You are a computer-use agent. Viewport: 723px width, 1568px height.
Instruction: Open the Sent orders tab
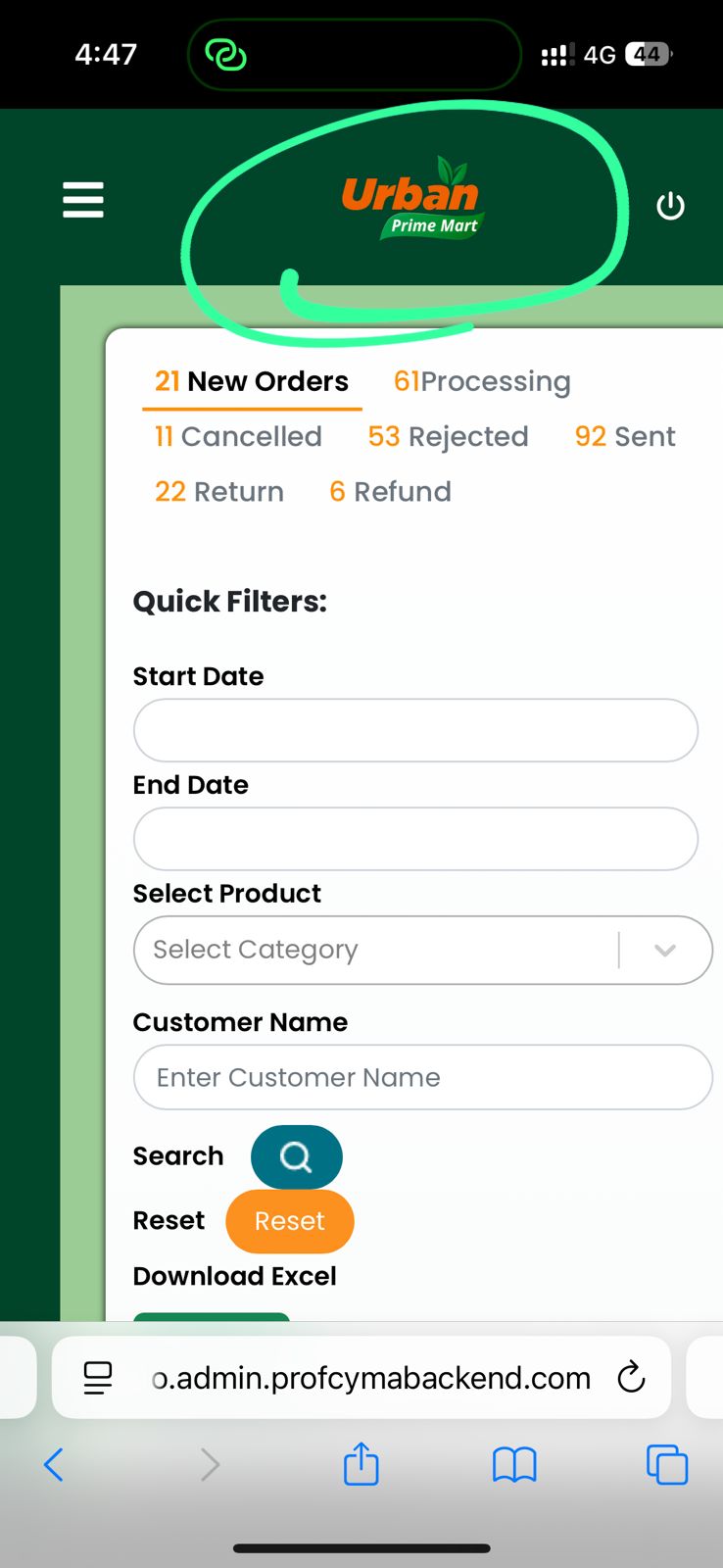click(625, 436)
